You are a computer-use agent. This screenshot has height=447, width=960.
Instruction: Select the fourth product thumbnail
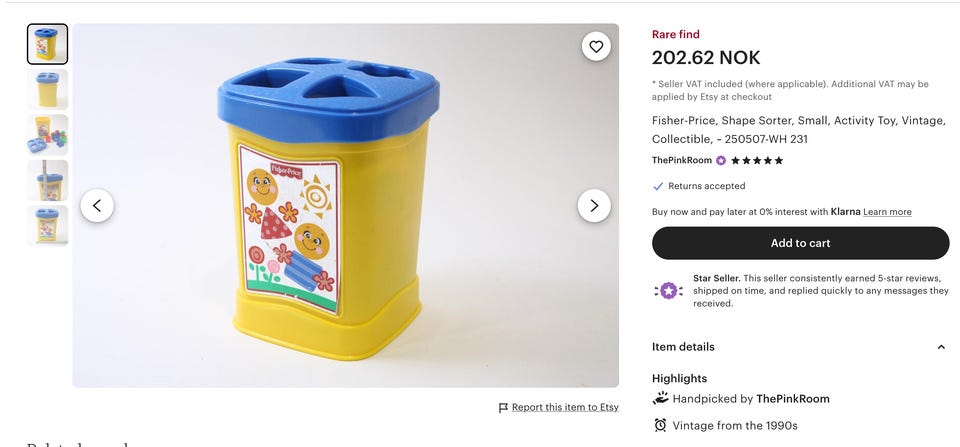tap(48, 180)
